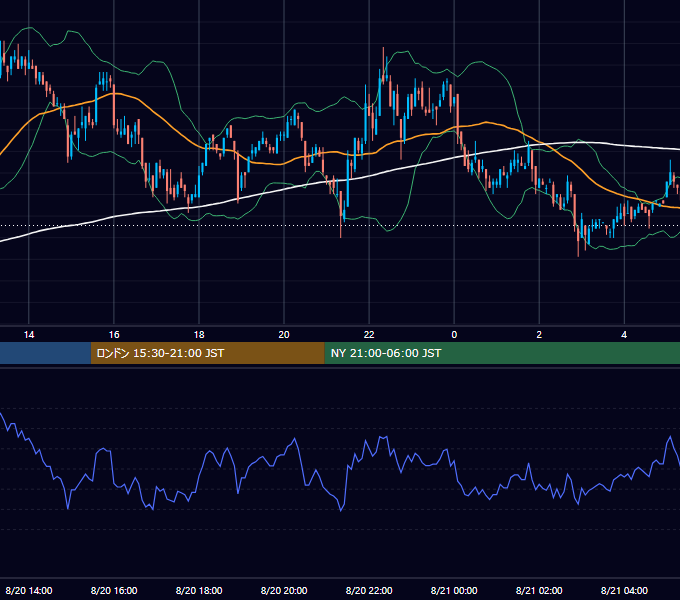
Task: Click the 8/20 22:00 time label
Action: [x=369, y=590]
